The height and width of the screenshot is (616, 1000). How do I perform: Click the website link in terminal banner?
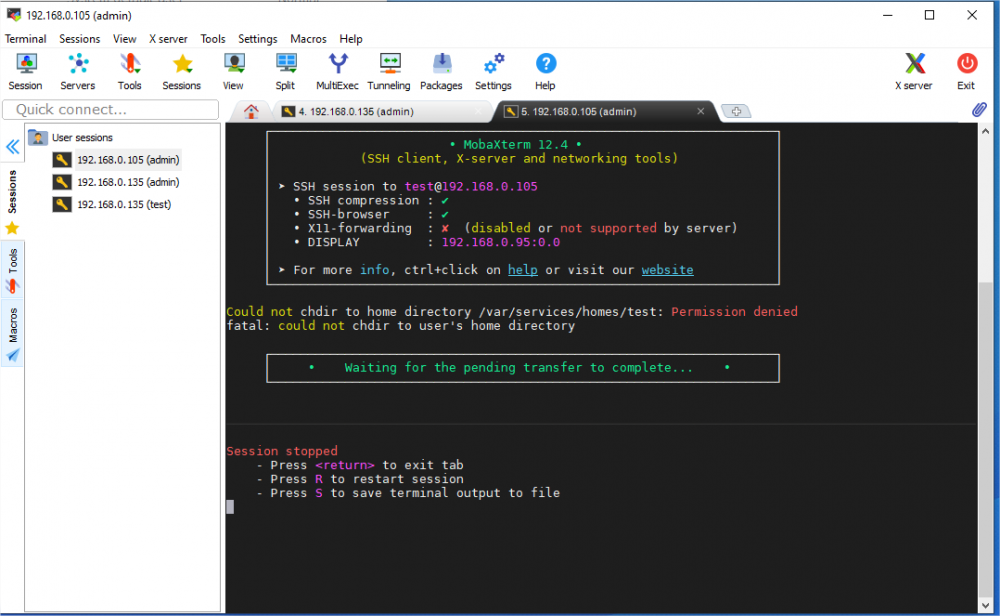[667, 270]
